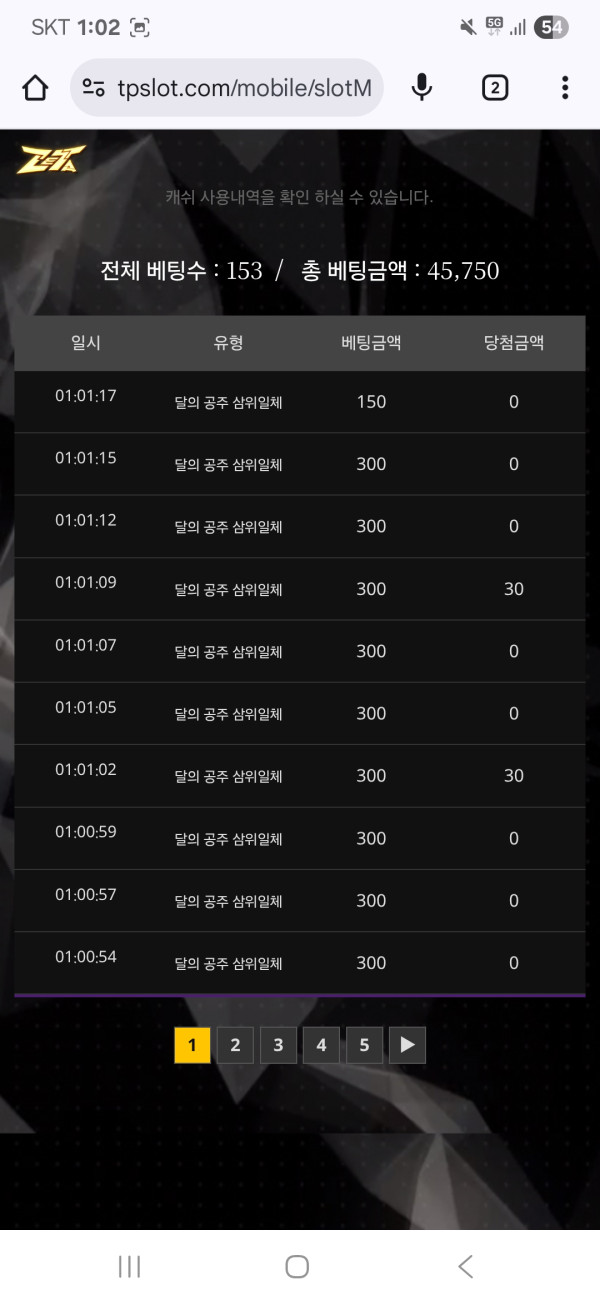Click the next page arrow button
Viewport: 600px width, 1300px height.
407,1045
